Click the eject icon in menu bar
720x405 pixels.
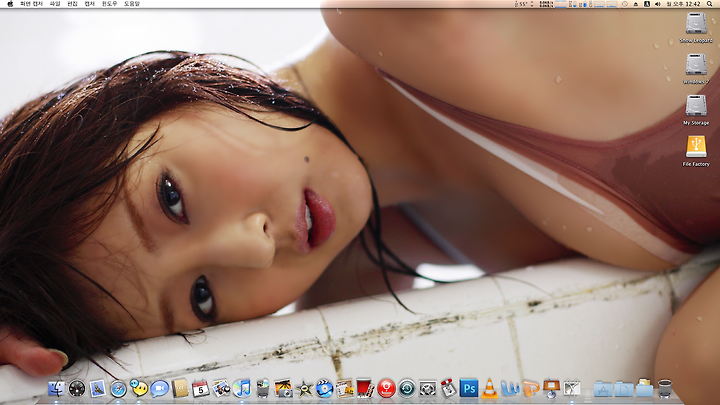pos(636,4)
